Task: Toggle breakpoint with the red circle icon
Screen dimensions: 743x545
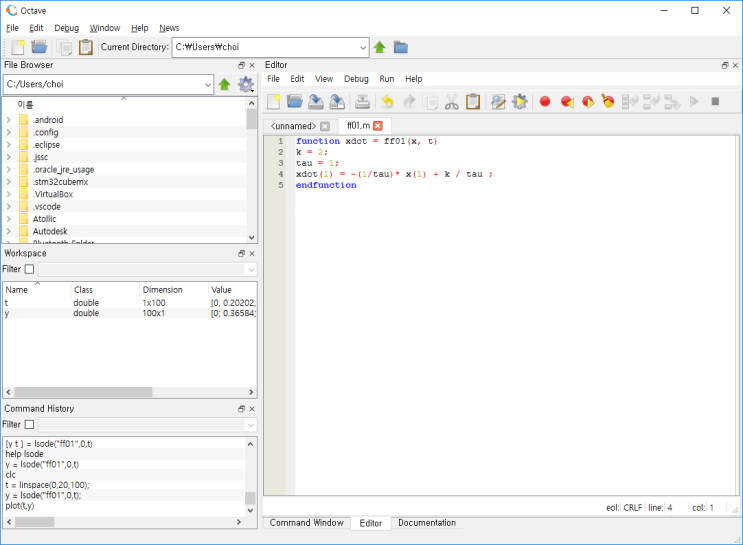Action: coord(545,101)
